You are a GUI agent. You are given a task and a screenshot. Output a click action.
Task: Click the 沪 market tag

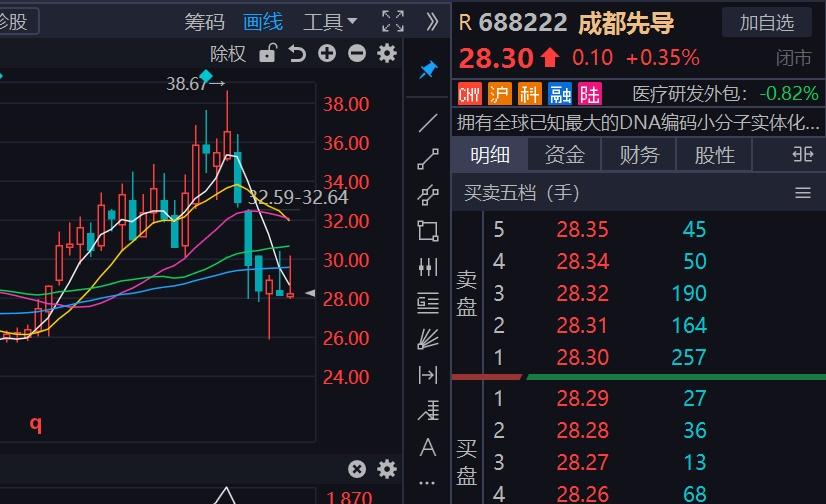tap(499, 94)
